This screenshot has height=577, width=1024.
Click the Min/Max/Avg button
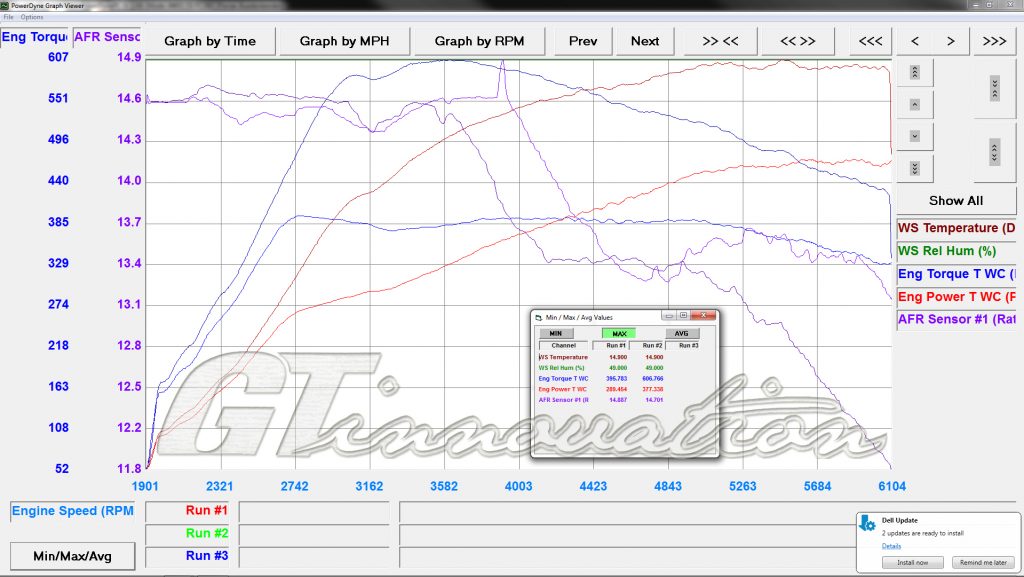tap(72, 556)
